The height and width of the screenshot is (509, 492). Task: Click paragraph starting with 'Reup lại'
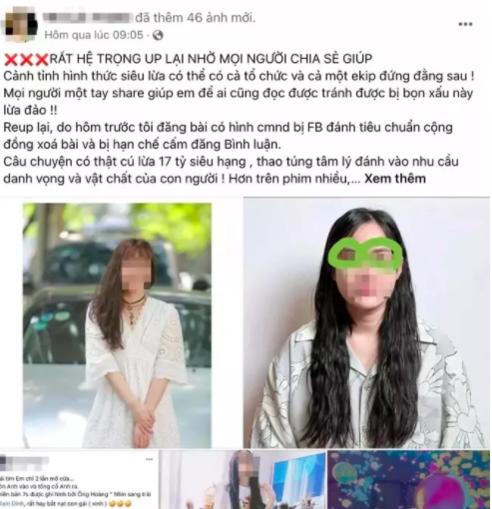(x=228, y=136)
